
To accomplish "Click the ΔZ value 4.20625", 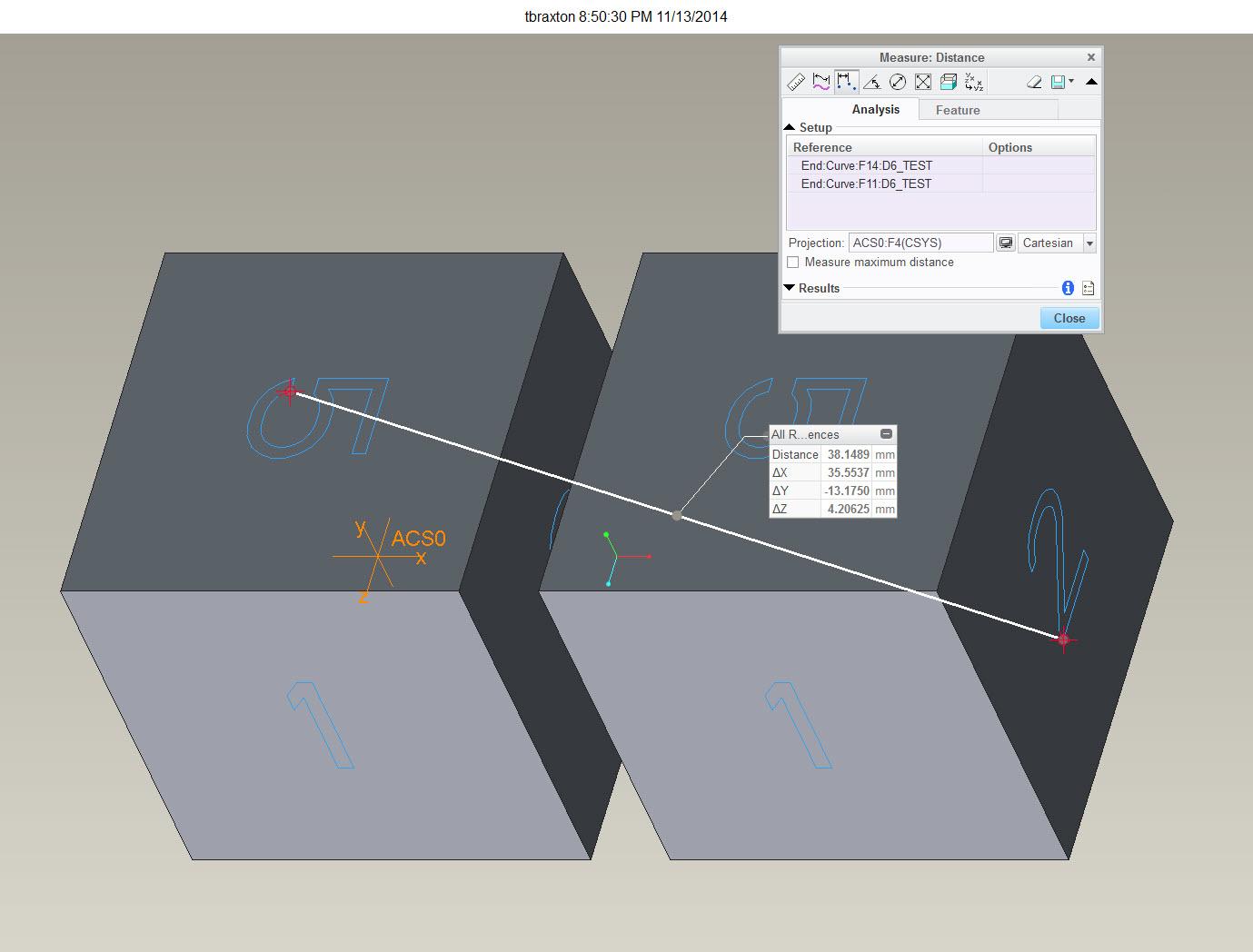I will click(x=848, y=509).
